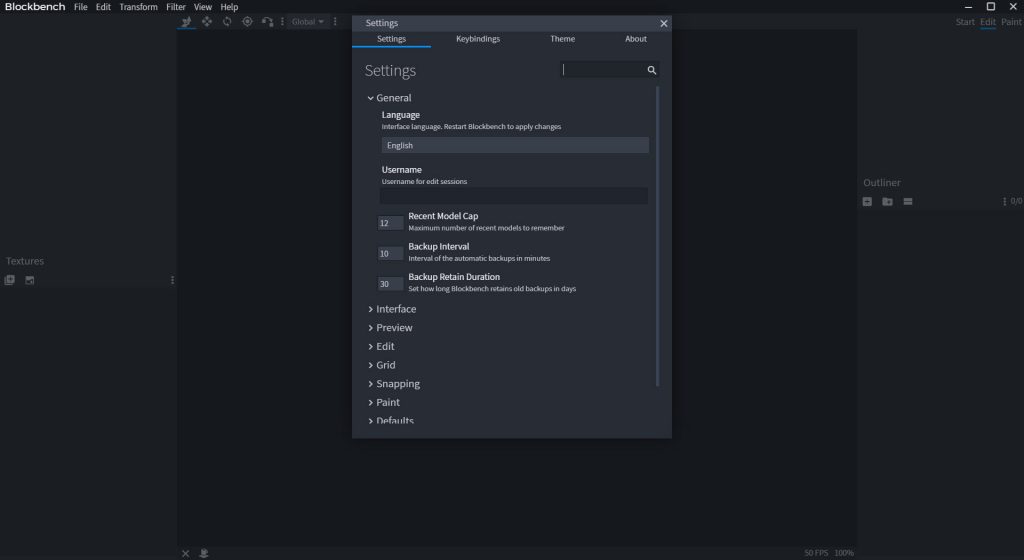Click Add Cube icon in Outliner

pos(867,202)
